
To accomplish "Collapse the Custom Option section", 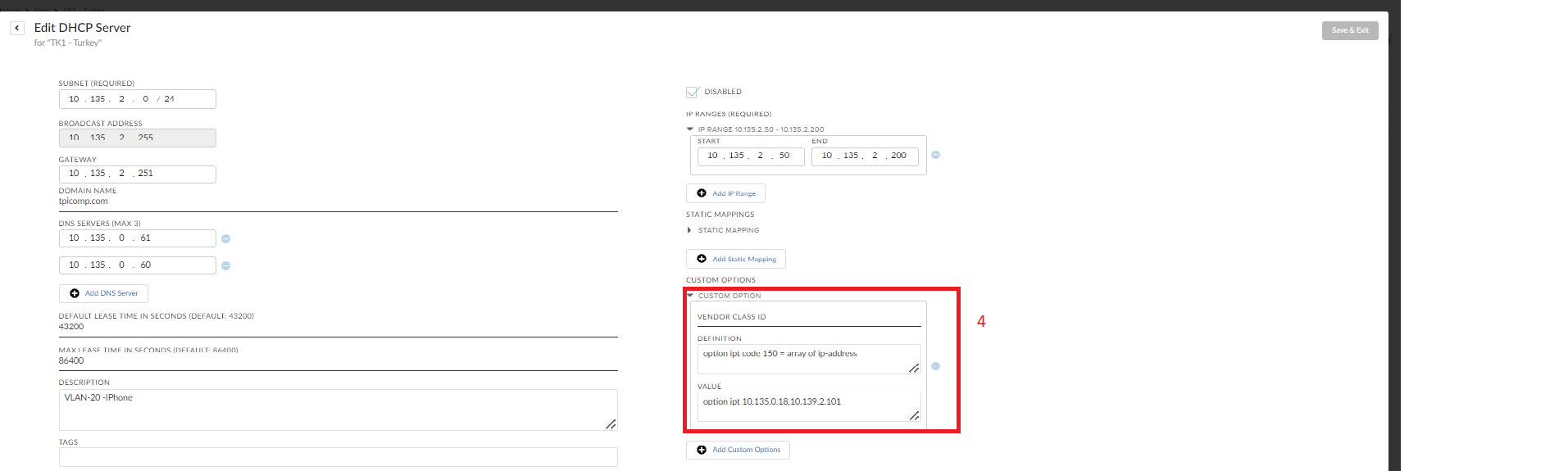I will pos(690,296).
